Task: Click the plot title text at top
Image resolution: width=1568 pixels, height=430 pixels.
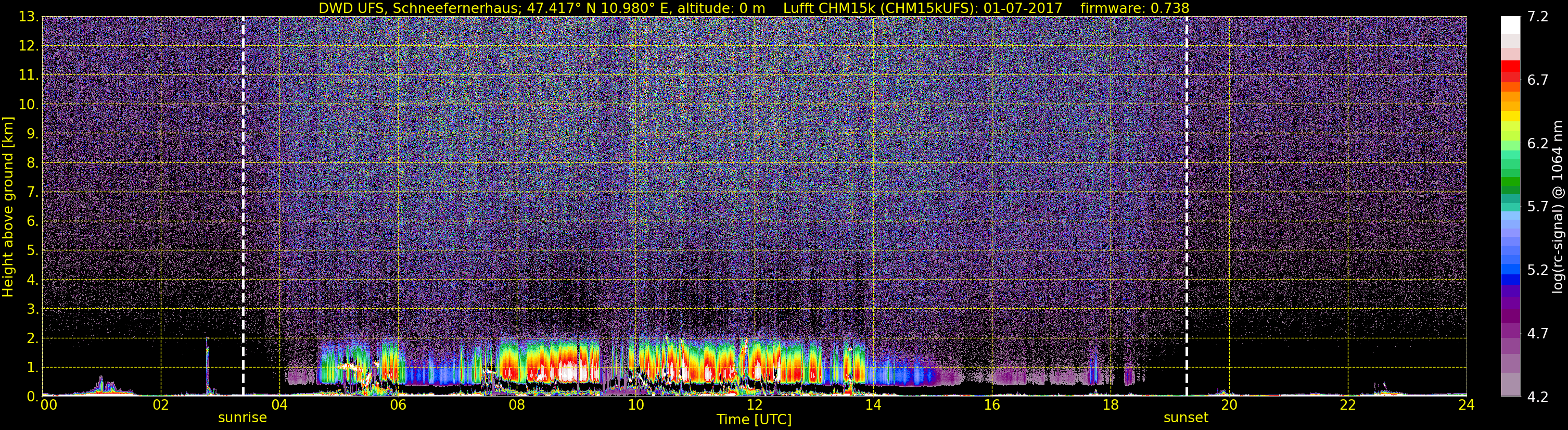Action: click(x=754, y=8)
